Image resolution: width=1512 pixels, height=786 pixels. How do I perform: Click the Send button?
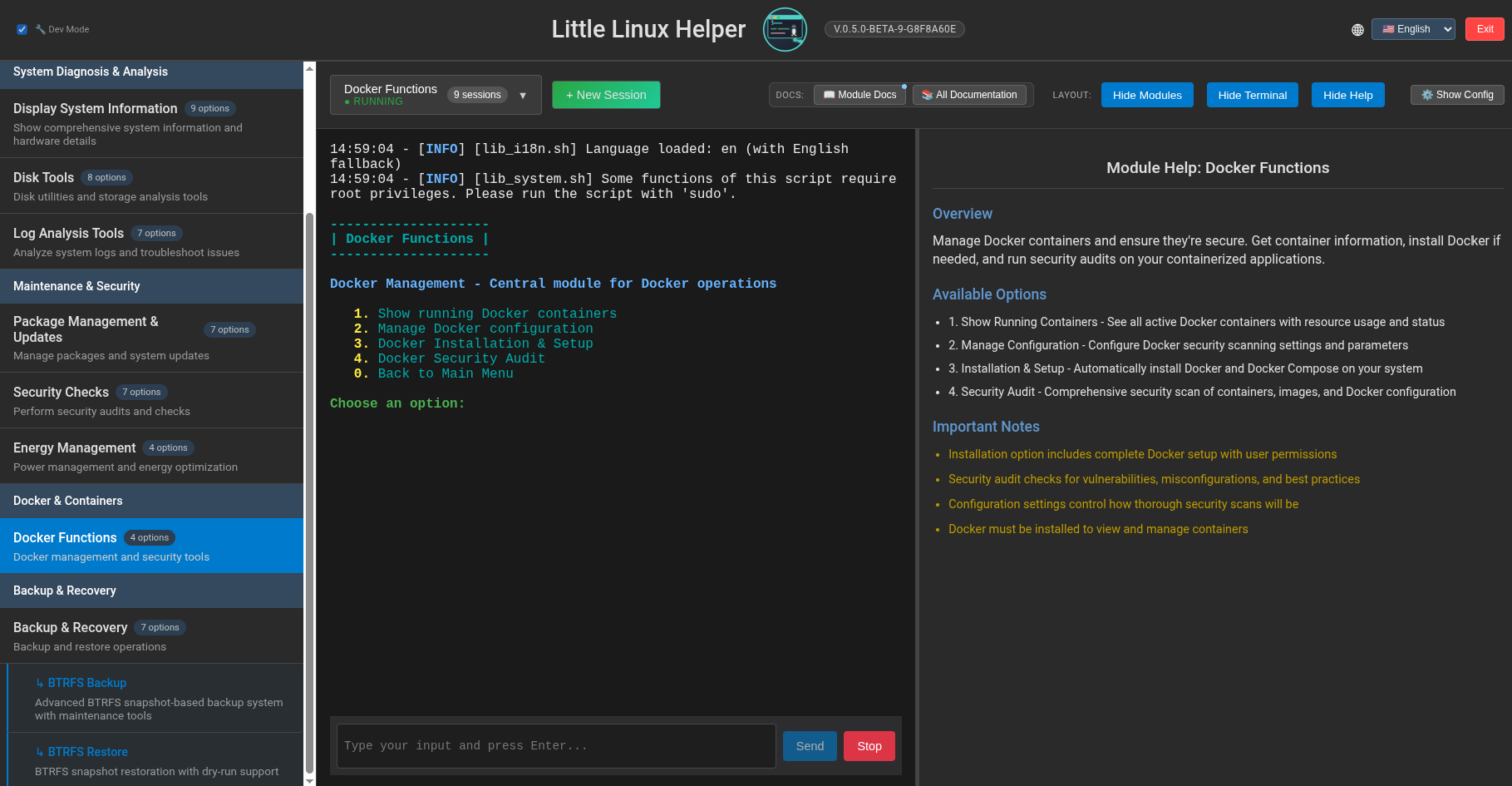click(810, 746)
